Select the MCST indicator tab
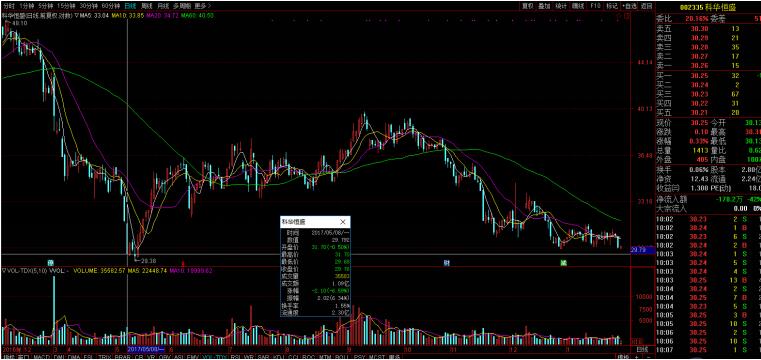 pyautogui.click(x=376, y=356)
